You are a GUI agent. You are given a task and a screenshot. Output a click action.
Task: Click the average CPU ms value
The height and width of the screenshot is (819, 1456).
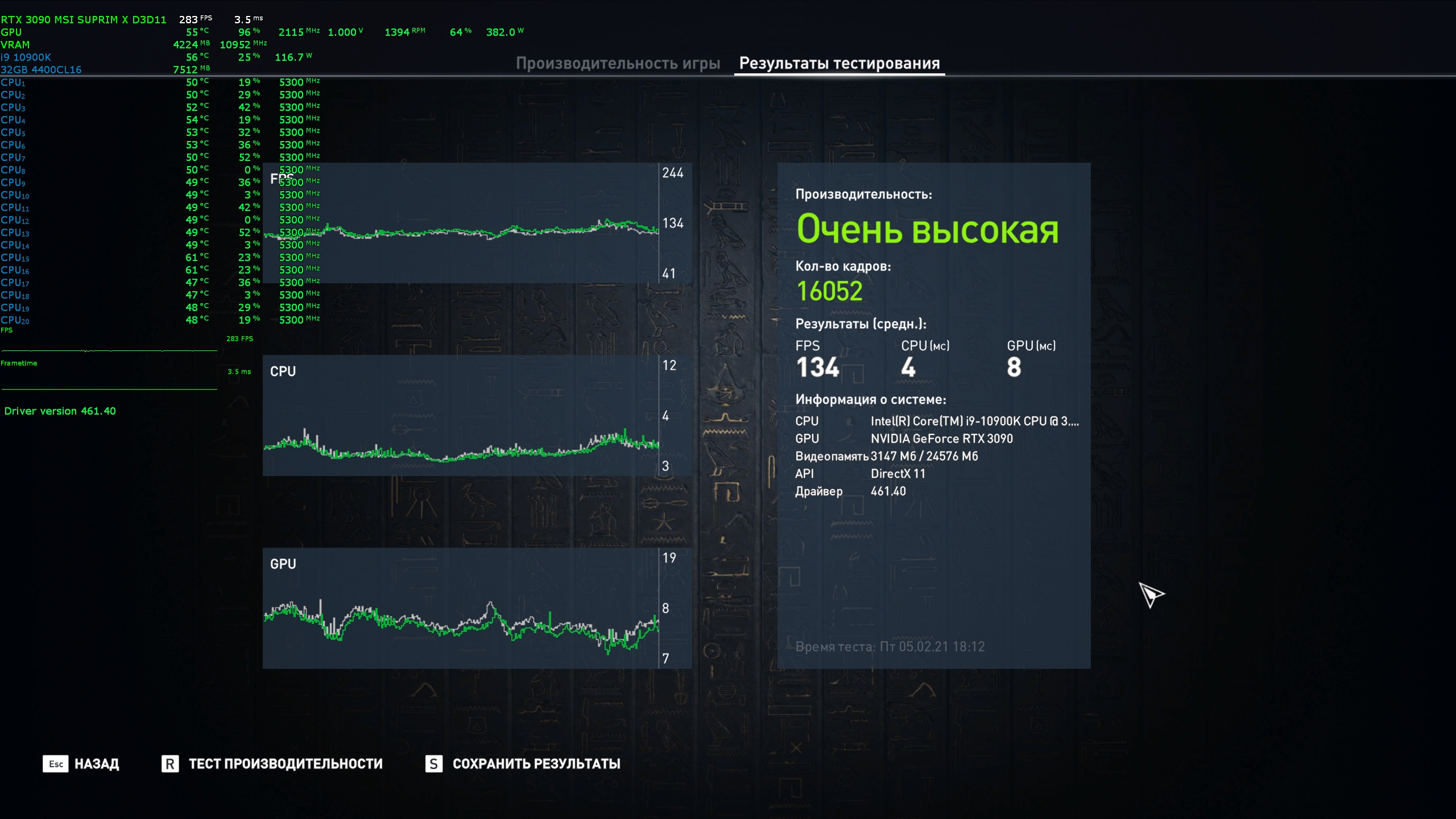click(908, 367)
